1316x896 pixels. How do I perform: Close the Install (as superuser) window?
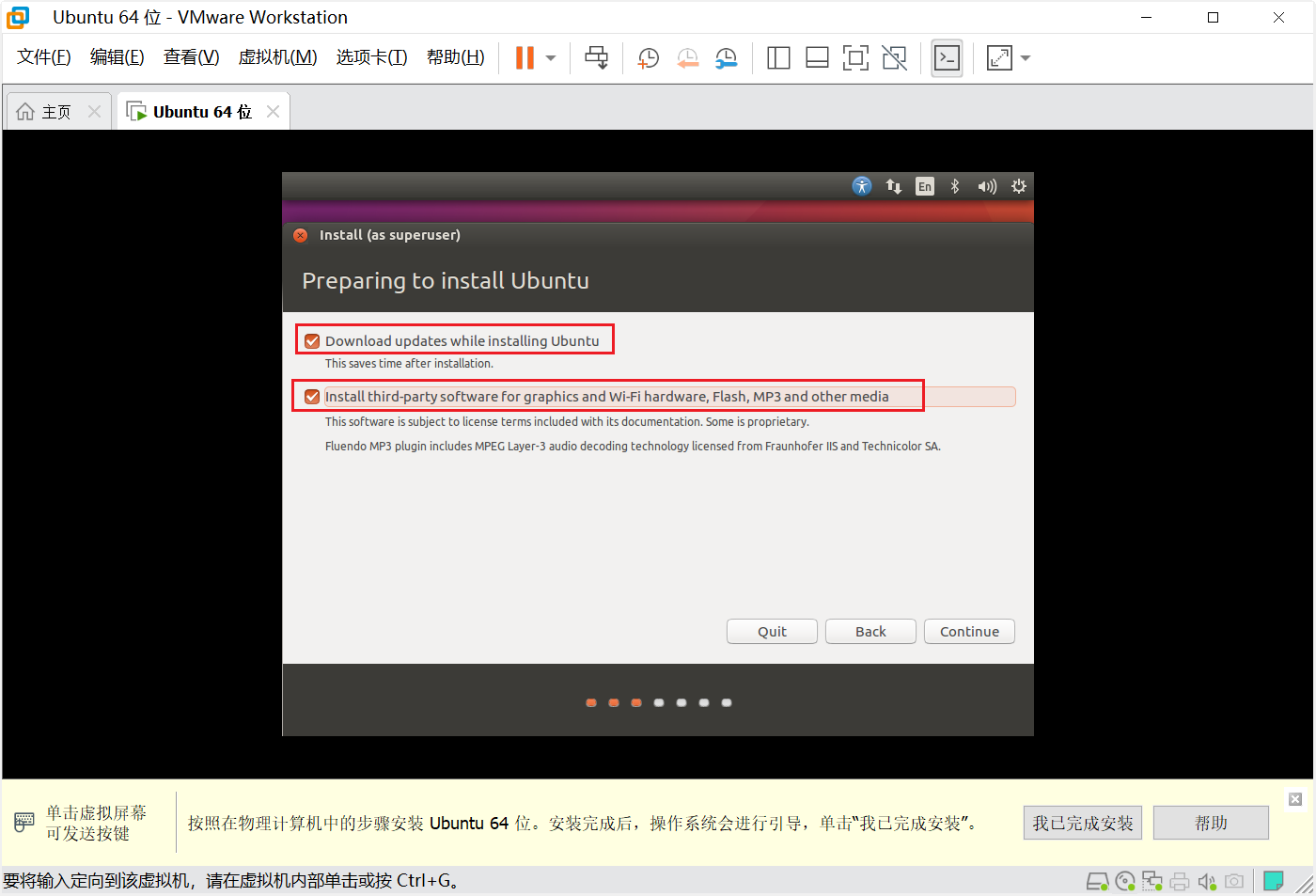click(x=300, y=235)
